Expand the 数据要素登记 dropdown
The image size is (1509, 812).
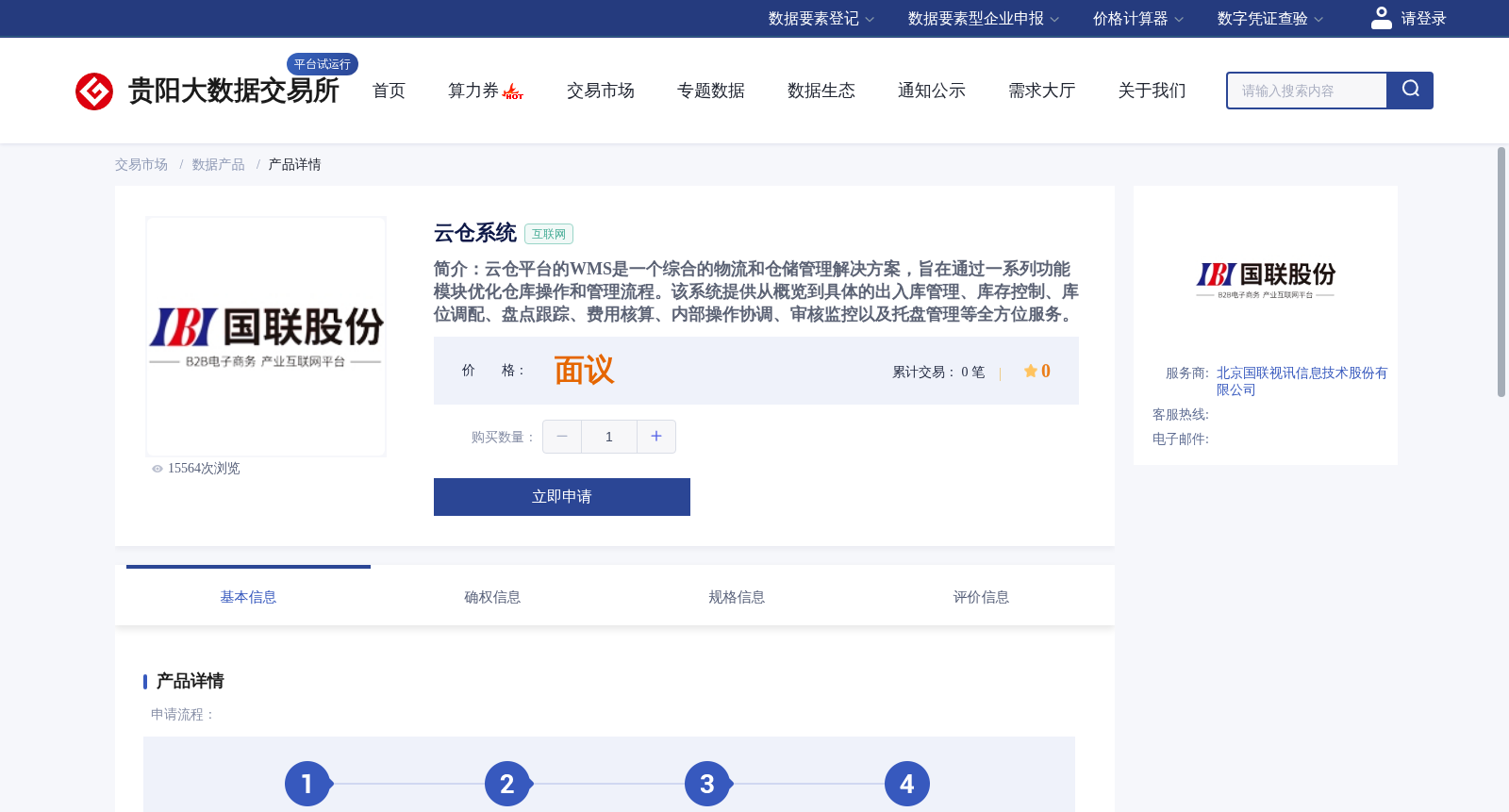pos(821,19)
